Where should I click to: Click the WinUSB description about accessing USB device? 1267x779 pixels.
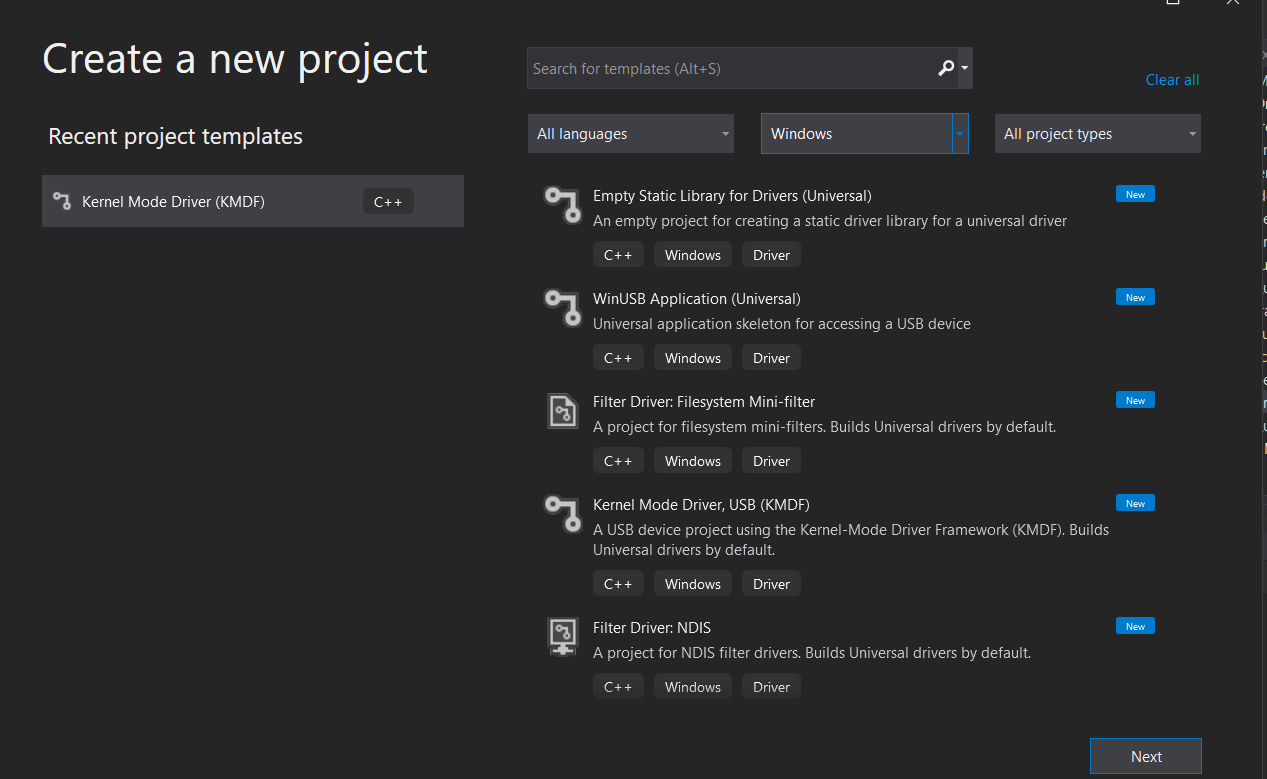782,324
